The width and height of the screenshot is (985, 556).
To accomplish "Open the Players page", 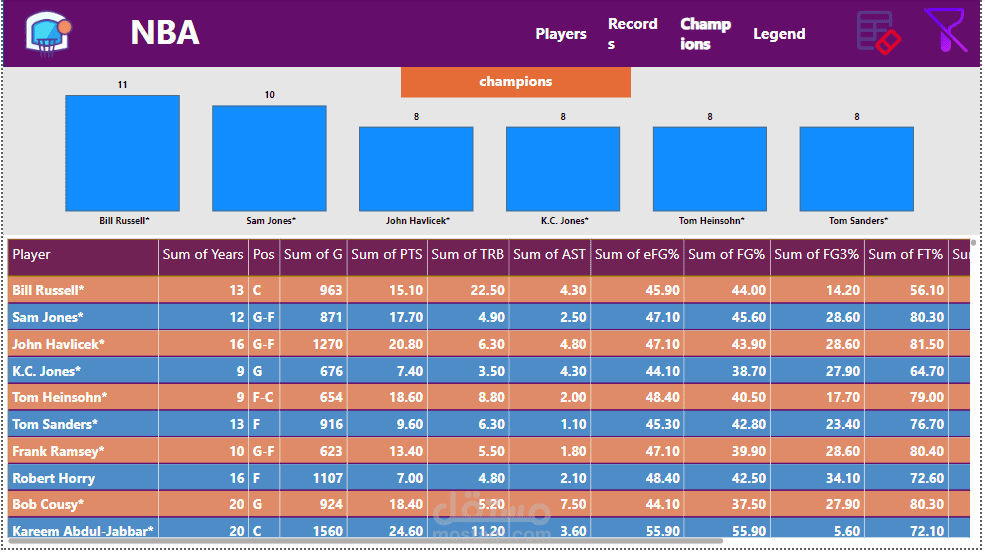I will [561, 34].
